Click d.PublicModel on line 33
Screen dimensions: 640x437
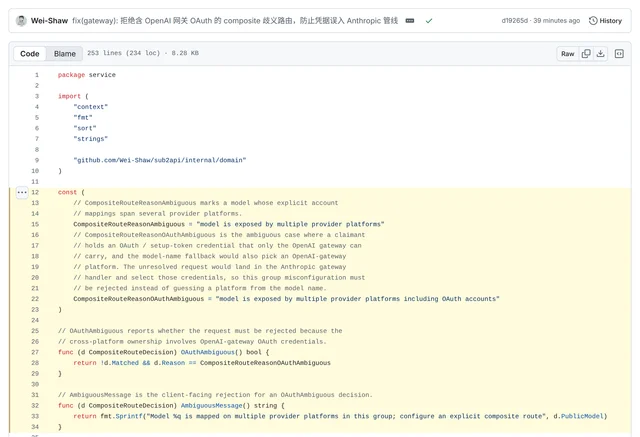coord(578,416)
